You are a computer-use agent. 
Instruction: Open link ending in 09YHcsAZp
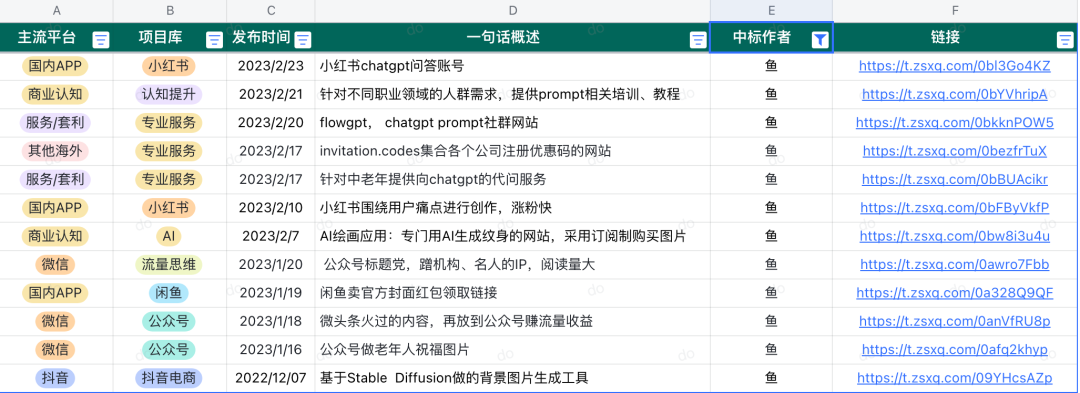pyautogui.click(x=955, y=378)
